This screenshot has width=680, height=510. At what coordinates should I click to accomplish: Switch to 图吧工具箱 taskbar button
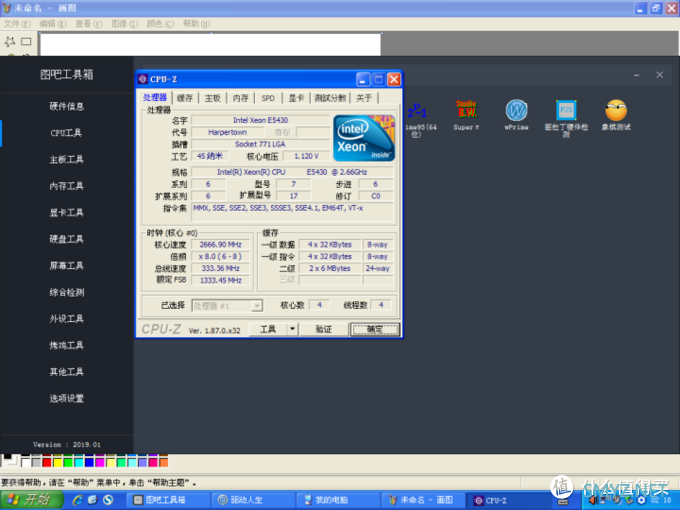click(168, 500)
